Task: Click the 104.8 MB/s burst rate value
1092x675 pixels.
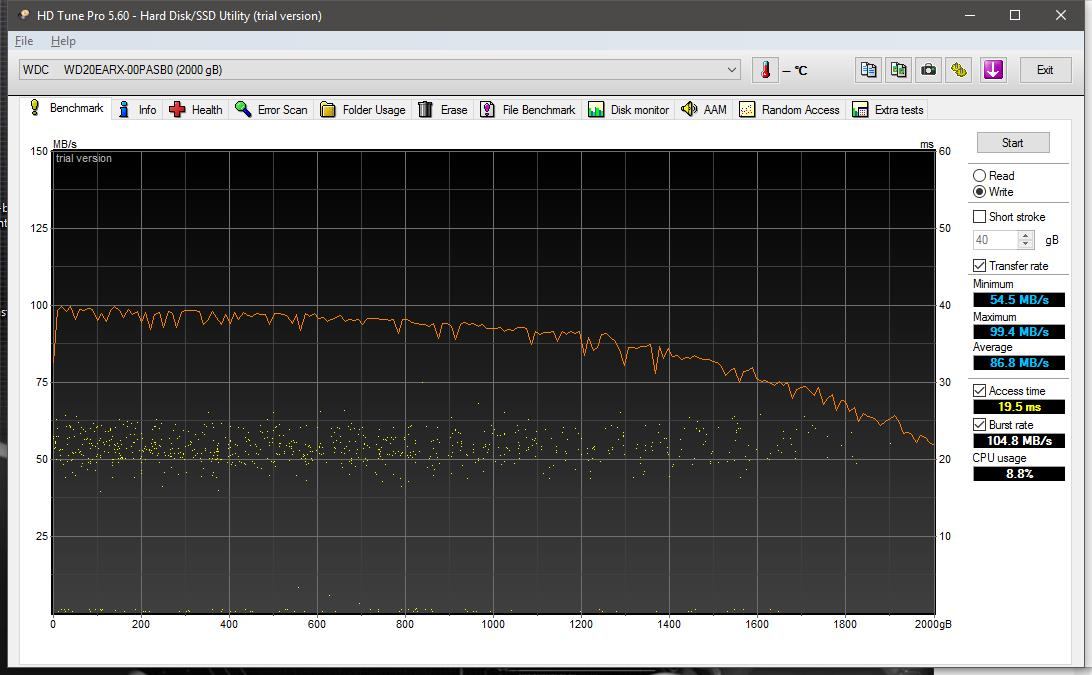Action: [1019, 440]
